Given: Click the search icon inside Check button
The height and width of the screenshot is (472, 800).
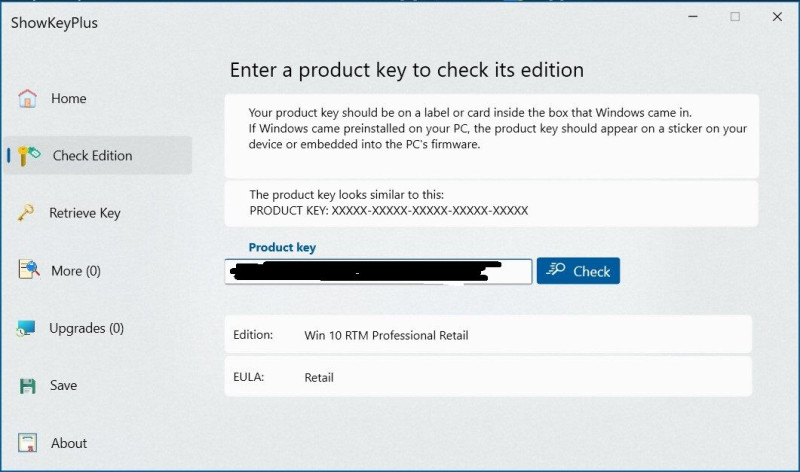Looking at the screenshot, I should pos(556,269).
